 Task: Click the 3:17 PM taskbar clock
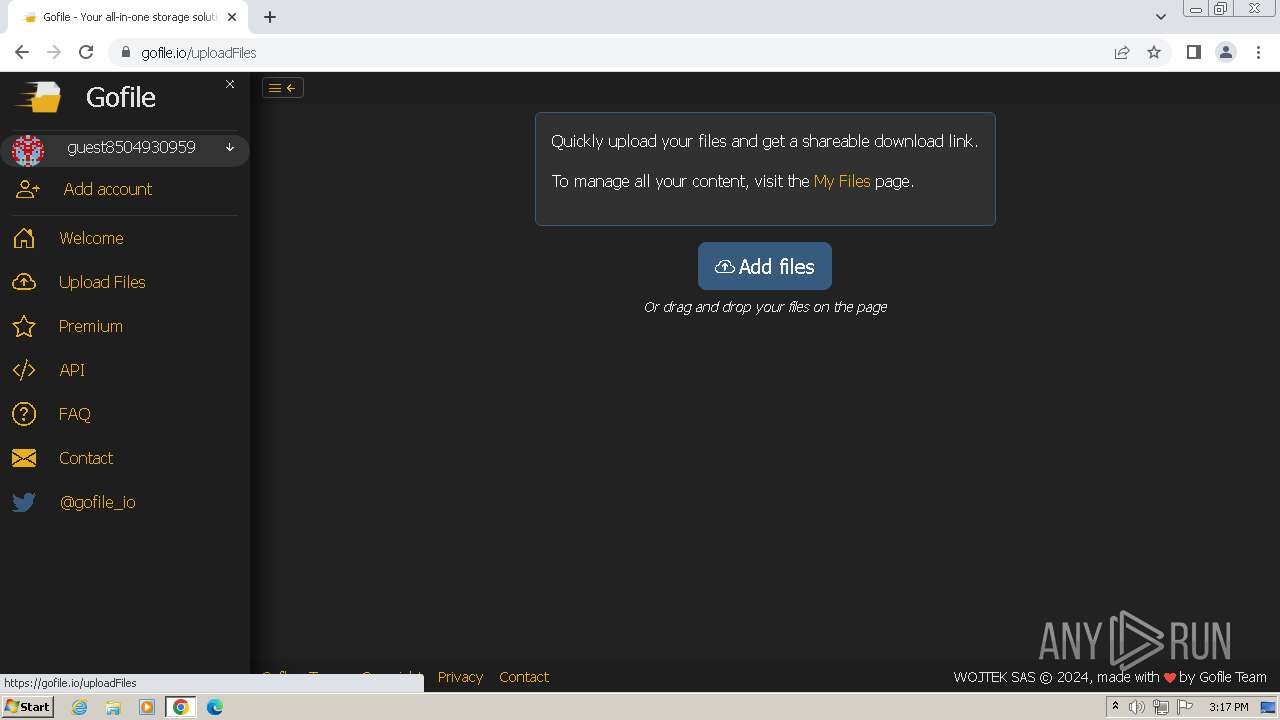click(1229, 707)
